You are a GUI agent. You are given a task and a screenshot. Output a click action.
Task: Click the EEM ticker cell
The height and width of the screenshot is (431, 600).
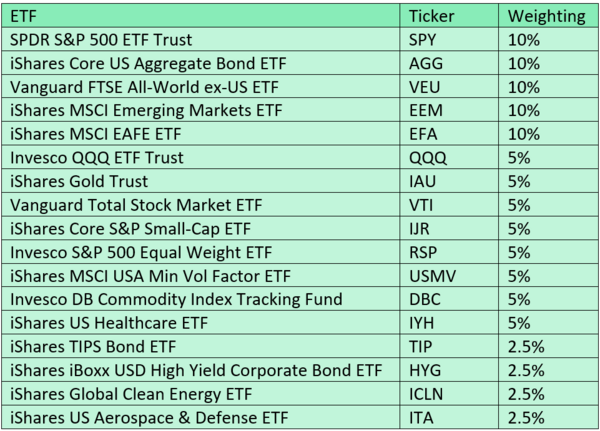point(449,110)
